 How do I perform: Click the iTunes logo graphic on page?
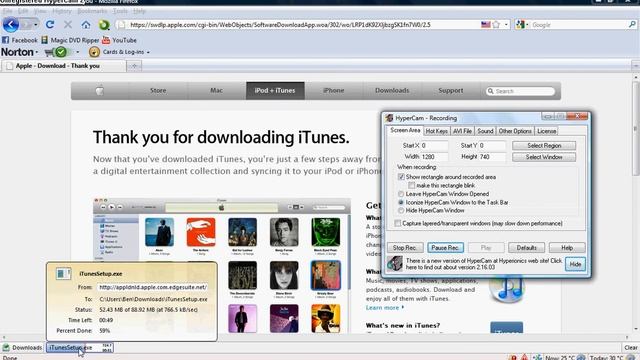tap(507, 289)
